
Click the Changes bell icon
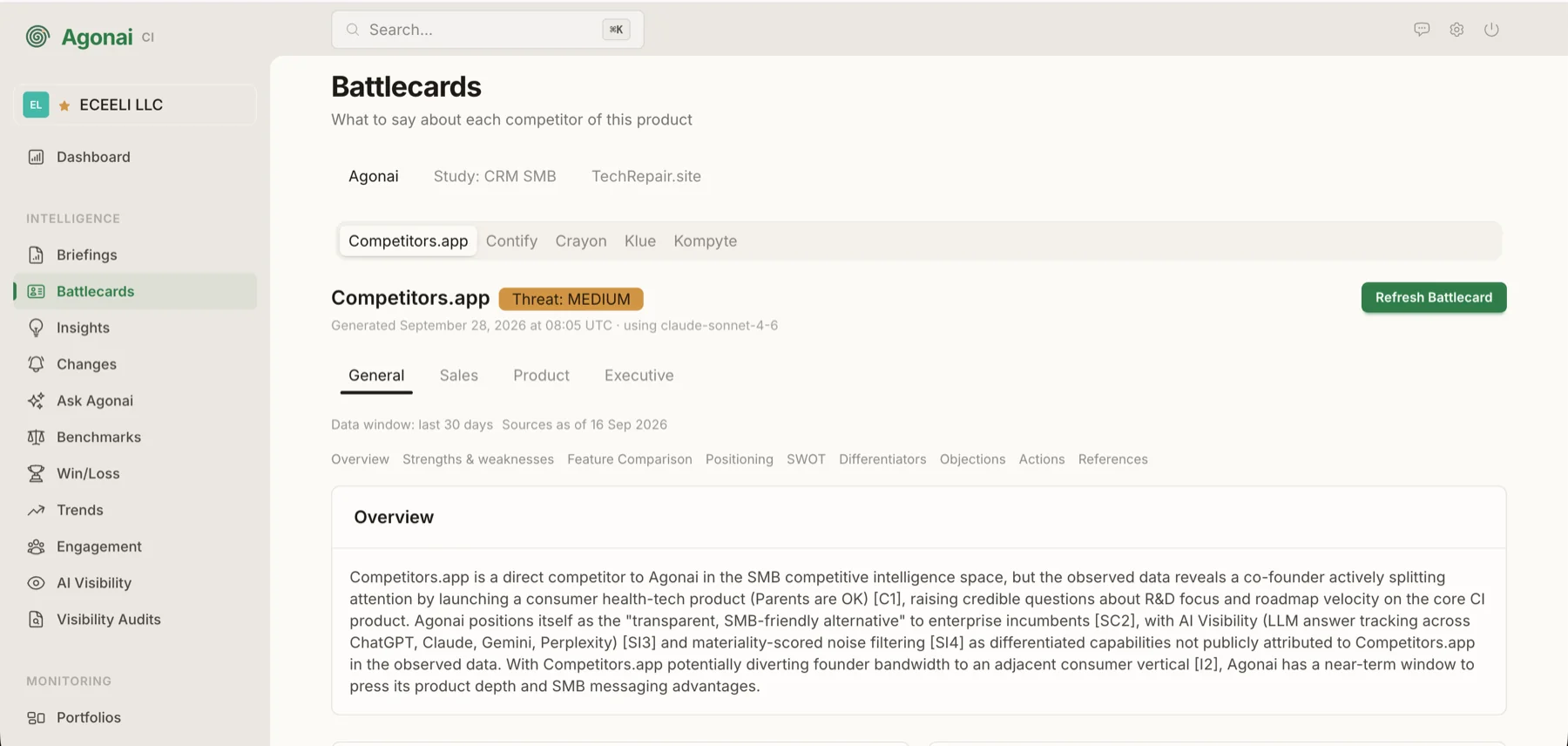point(36,364)
